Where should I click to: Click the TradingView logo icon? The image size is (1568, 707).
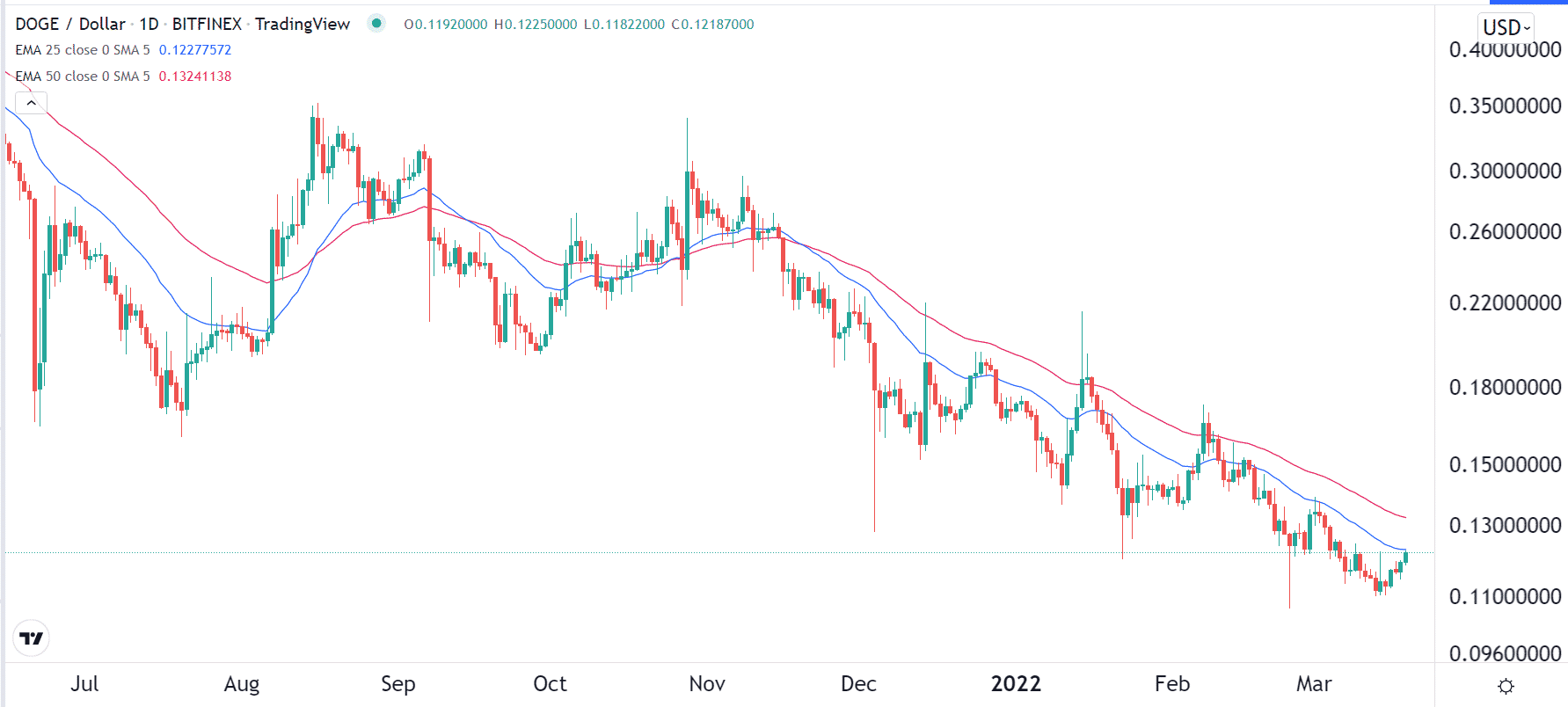click(32, 638)
